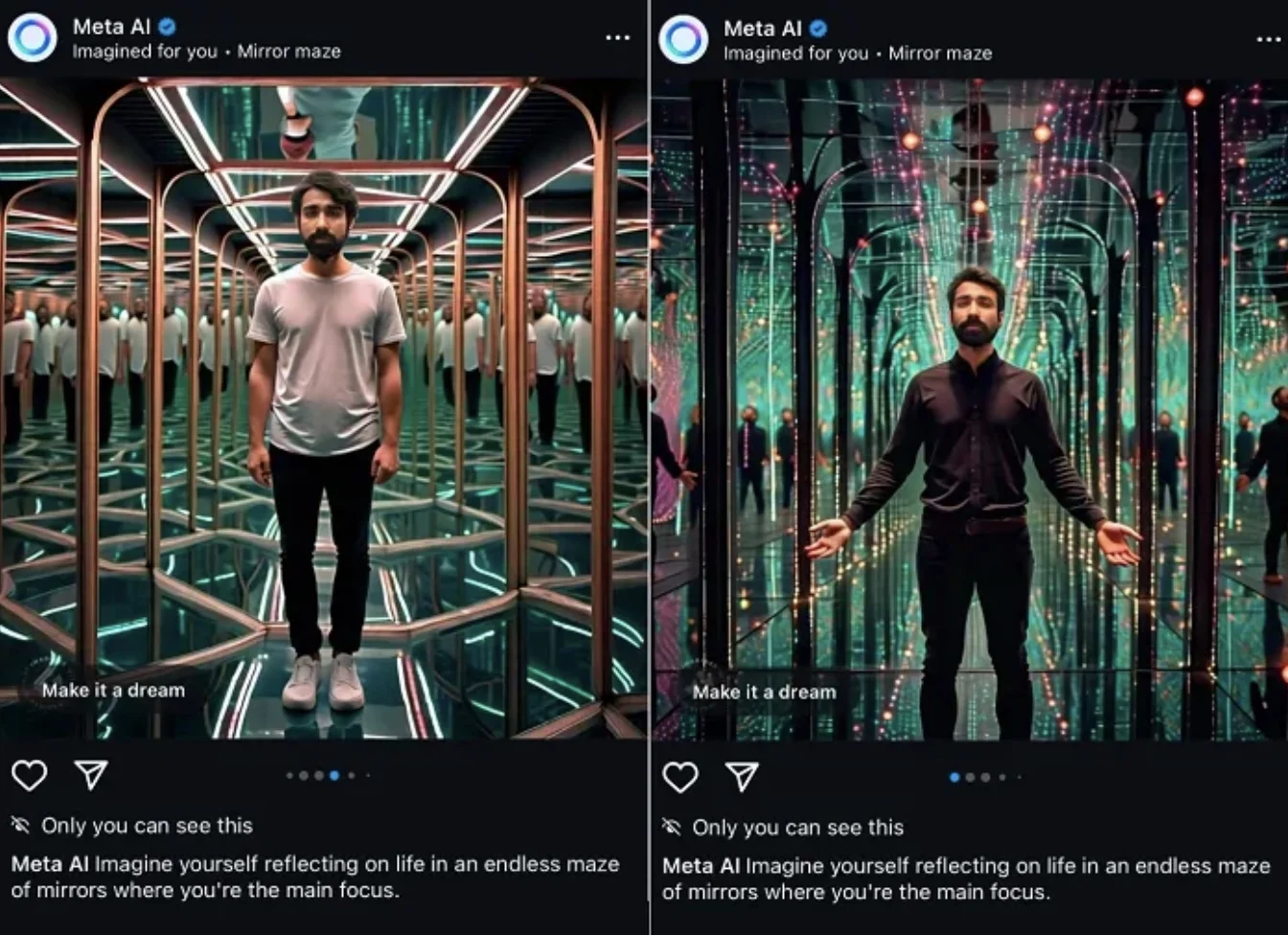The image size is (1288, 935).
Task: Open the three-dot options menu on left post
Action: pos(618,38)
